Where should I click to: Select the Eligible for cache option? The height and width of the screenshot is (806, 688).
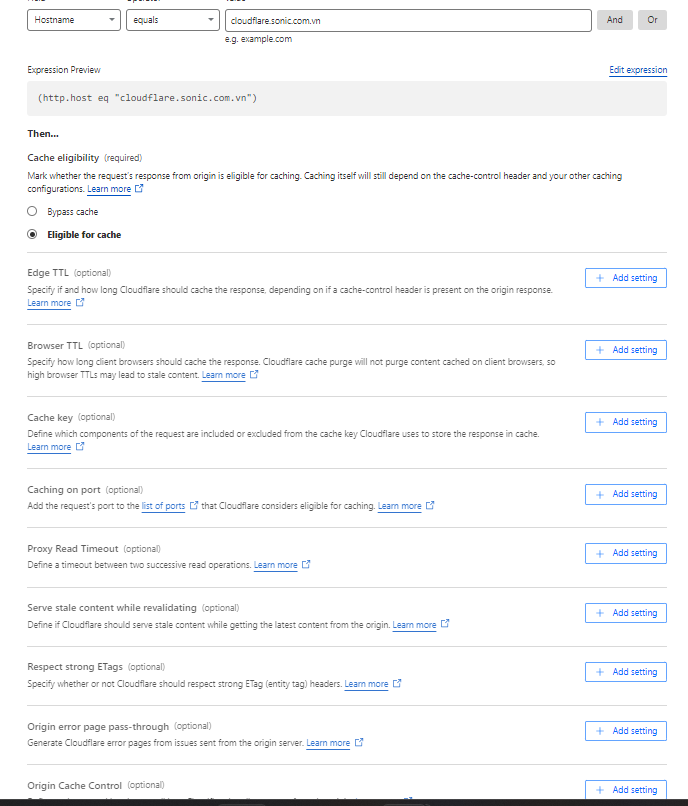click(x=32, y=235)
